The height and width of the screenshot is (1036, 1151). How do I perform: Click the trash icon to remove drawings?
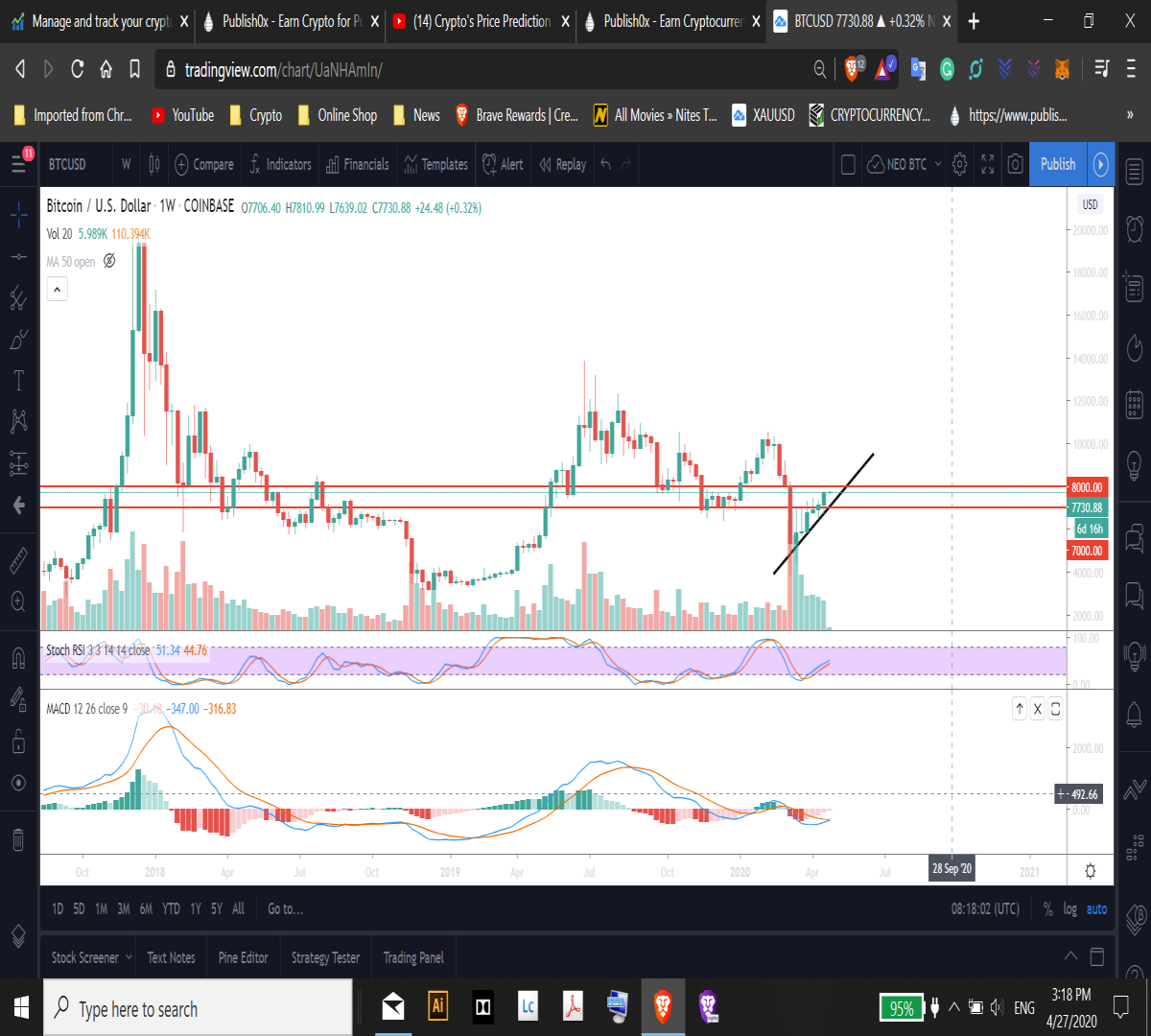(18, 840)
